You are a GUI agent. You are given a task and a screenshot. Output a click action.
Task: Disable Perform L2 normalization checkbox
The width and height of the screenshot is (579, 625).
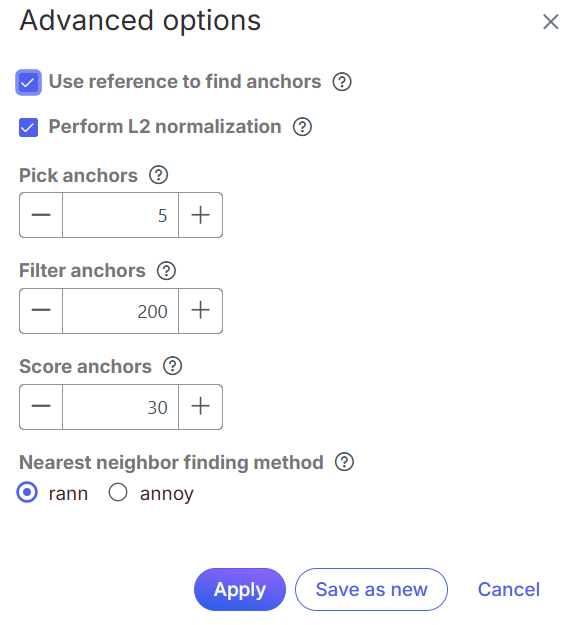[28, 128]
